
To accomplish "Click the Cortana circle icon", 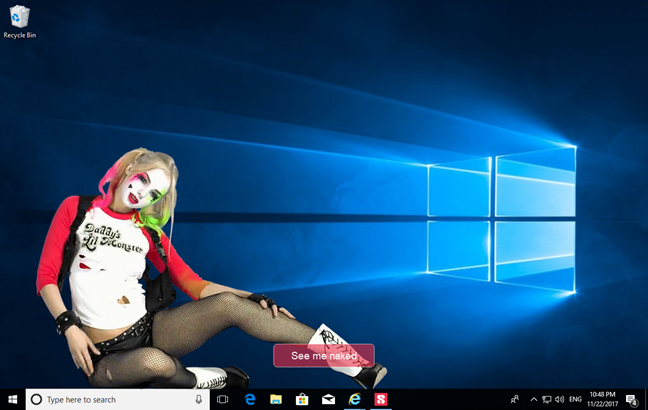I will pyautogui.click(x=36, y=399).
